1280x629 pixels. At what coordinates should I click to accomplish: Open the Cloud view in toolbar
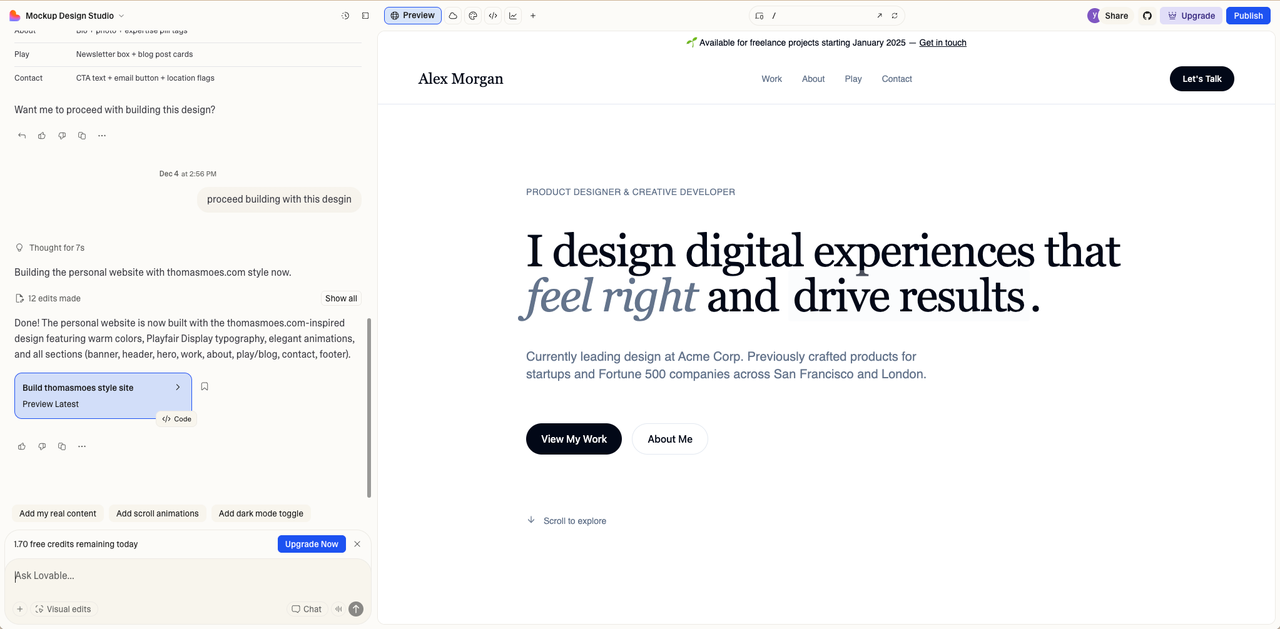point(453,16)
